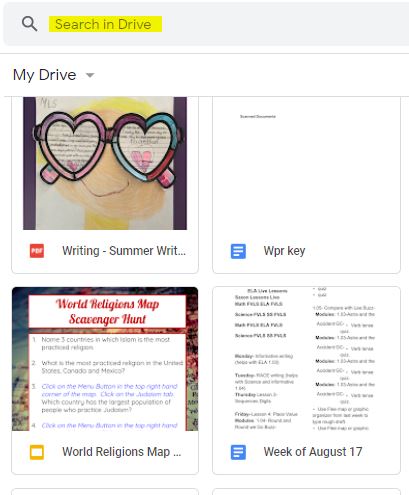The height and width of the screenshot is (495, 409).
Task: Click the ELA Live Lessons text in preview
Action: click(x=267, y=291)
